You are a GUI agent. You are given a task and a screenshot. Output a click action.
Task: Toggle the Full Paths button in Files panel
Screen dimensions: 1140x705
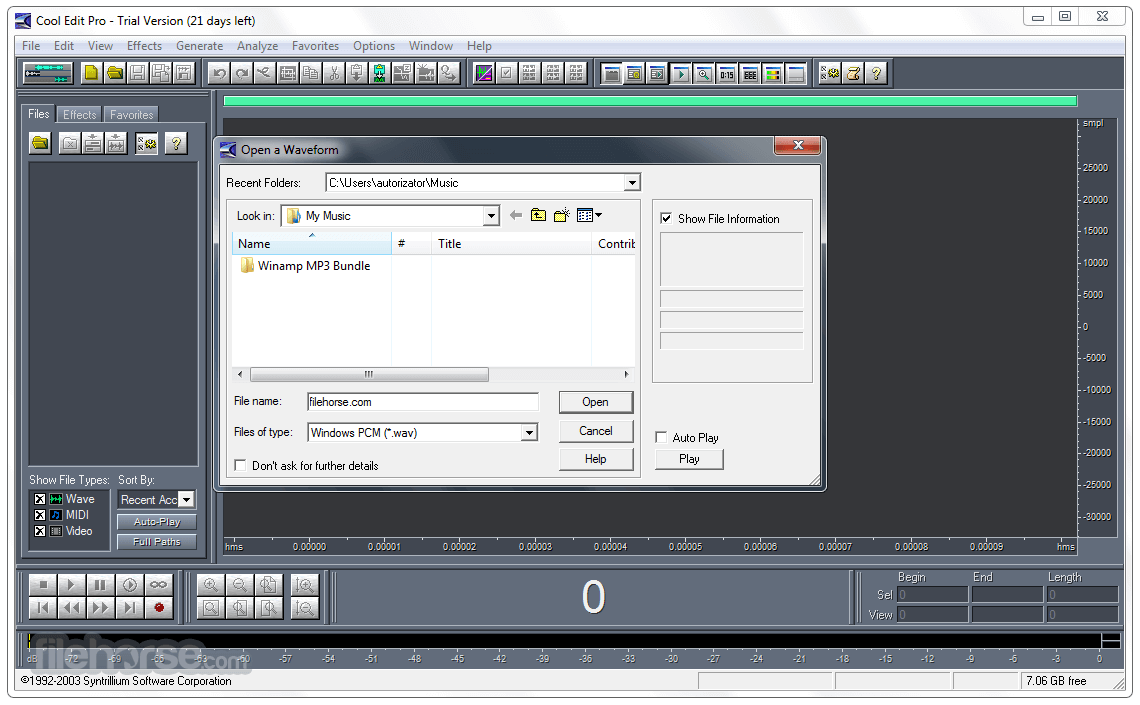pyautogui.click(x=156, y=541)
